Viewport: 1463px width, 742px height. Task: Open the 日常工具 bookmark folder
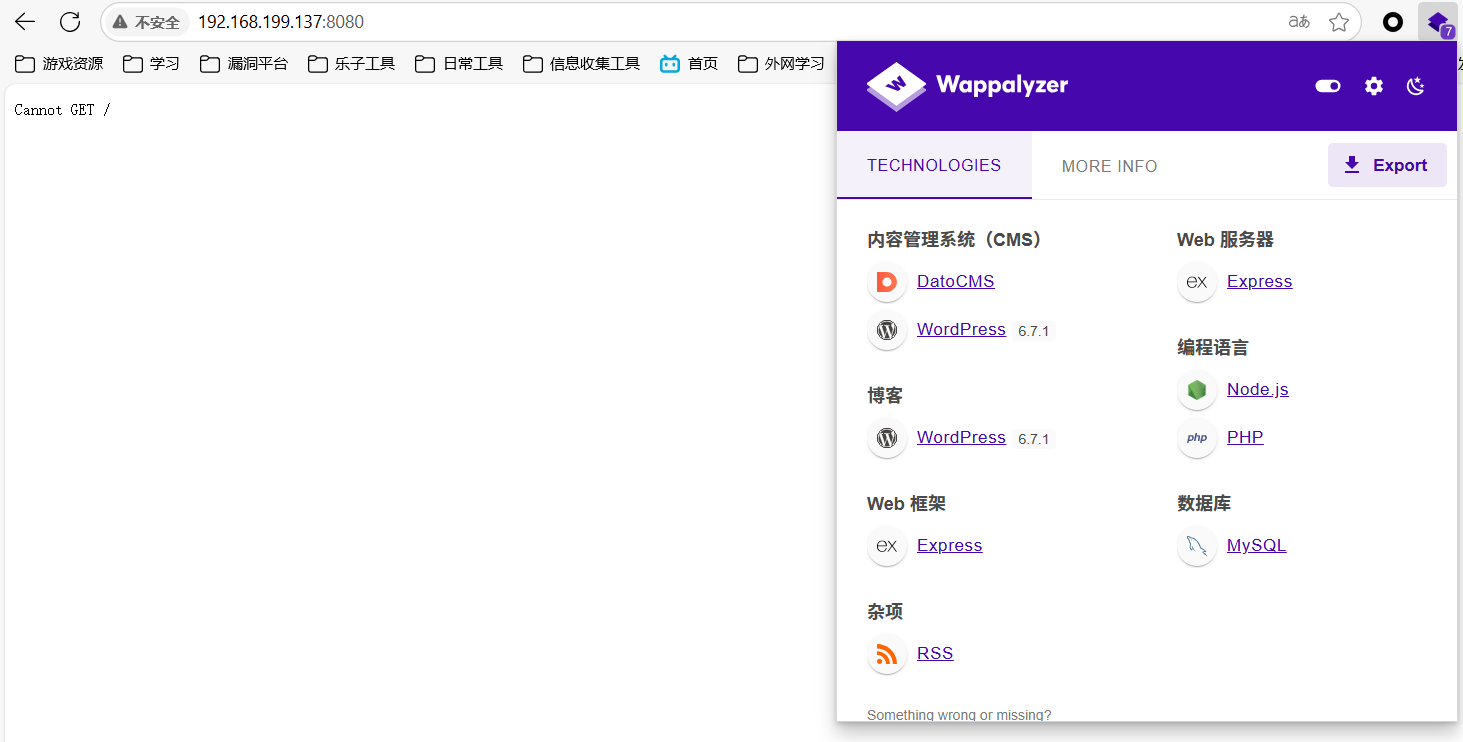pos(459,64)
